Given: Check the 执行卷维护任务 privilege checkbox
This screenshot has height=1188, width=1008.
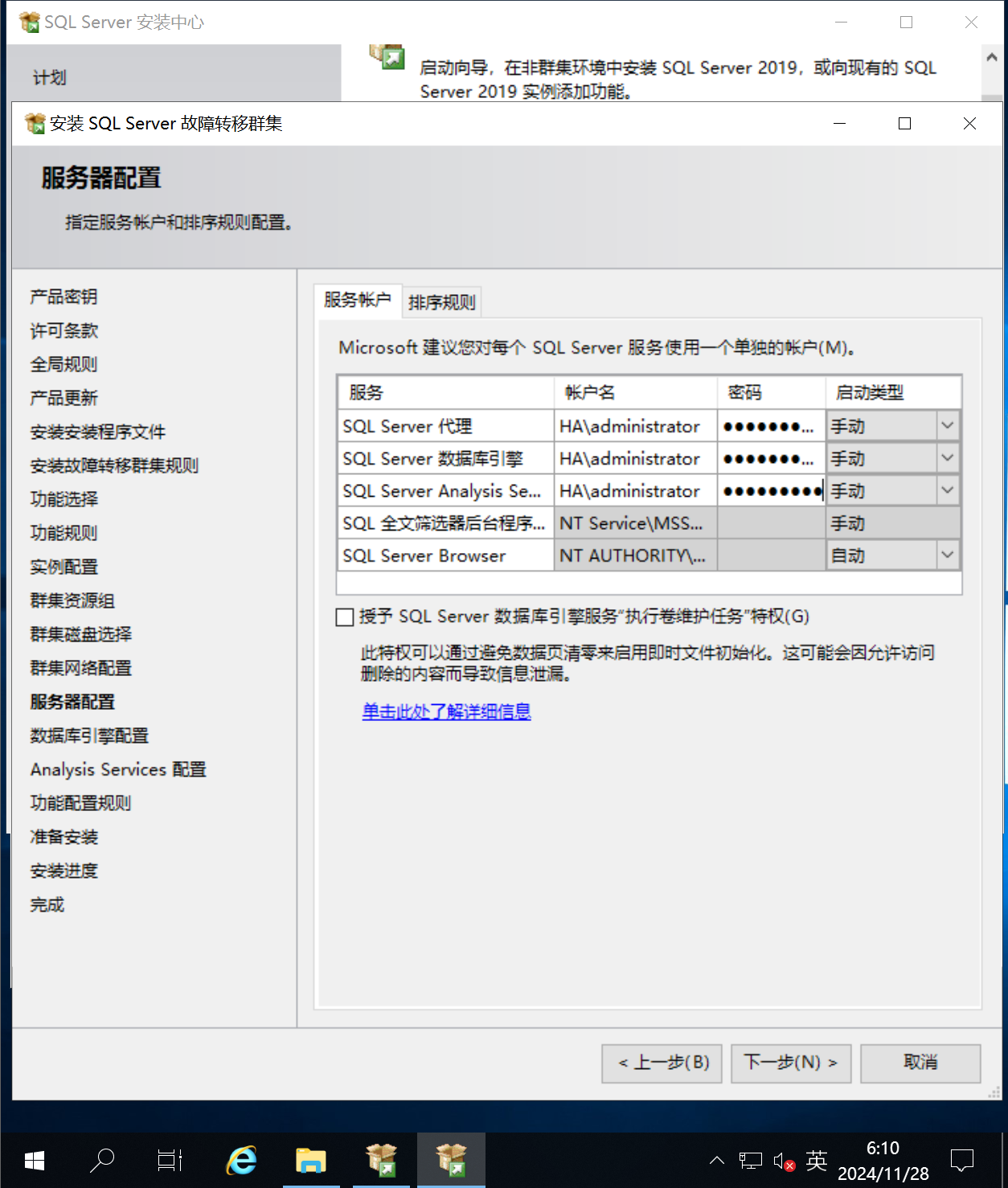Looking at the screenshot, I should point(345,617).
